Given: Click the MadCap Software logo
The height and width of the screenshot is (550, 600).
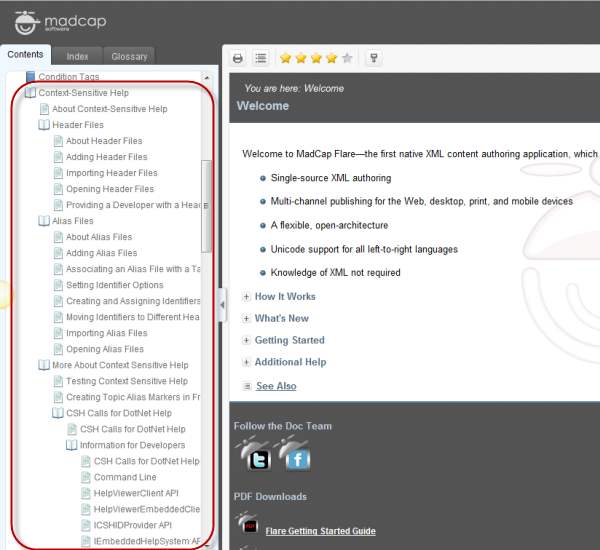Looking at the screenshot, I should pyautogui.click(x=60, y=23).
